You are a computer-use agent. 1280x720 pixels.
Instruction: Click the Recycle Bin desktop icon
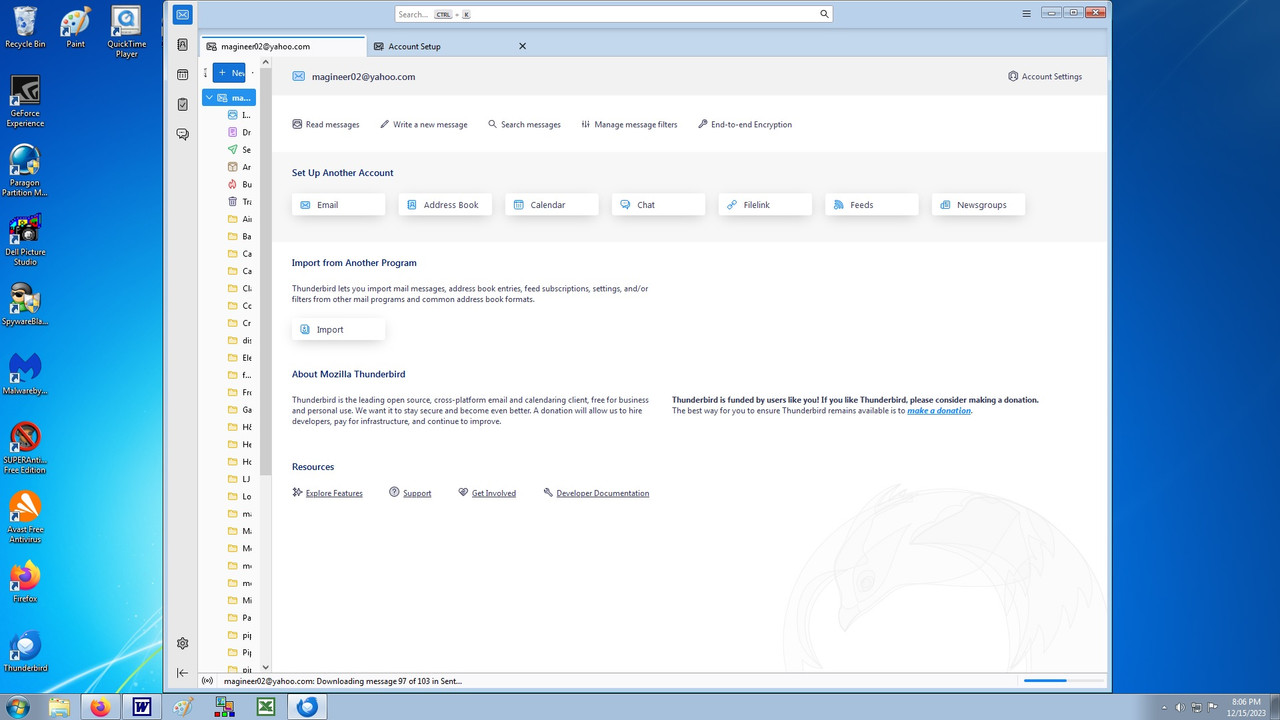click(25, 27)
